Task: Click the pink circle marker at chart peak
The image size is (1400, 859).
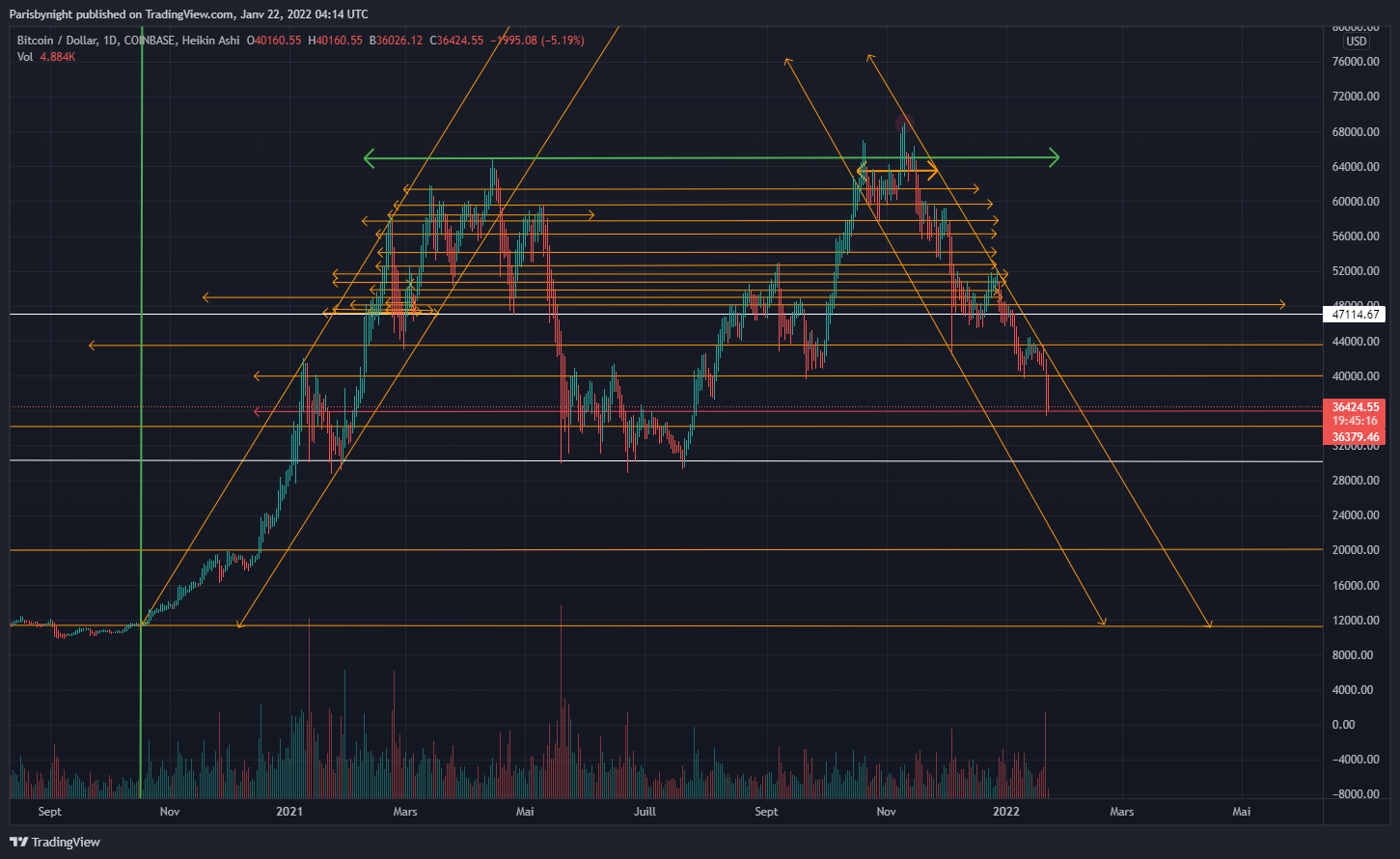Action: [x=903, y=123]
